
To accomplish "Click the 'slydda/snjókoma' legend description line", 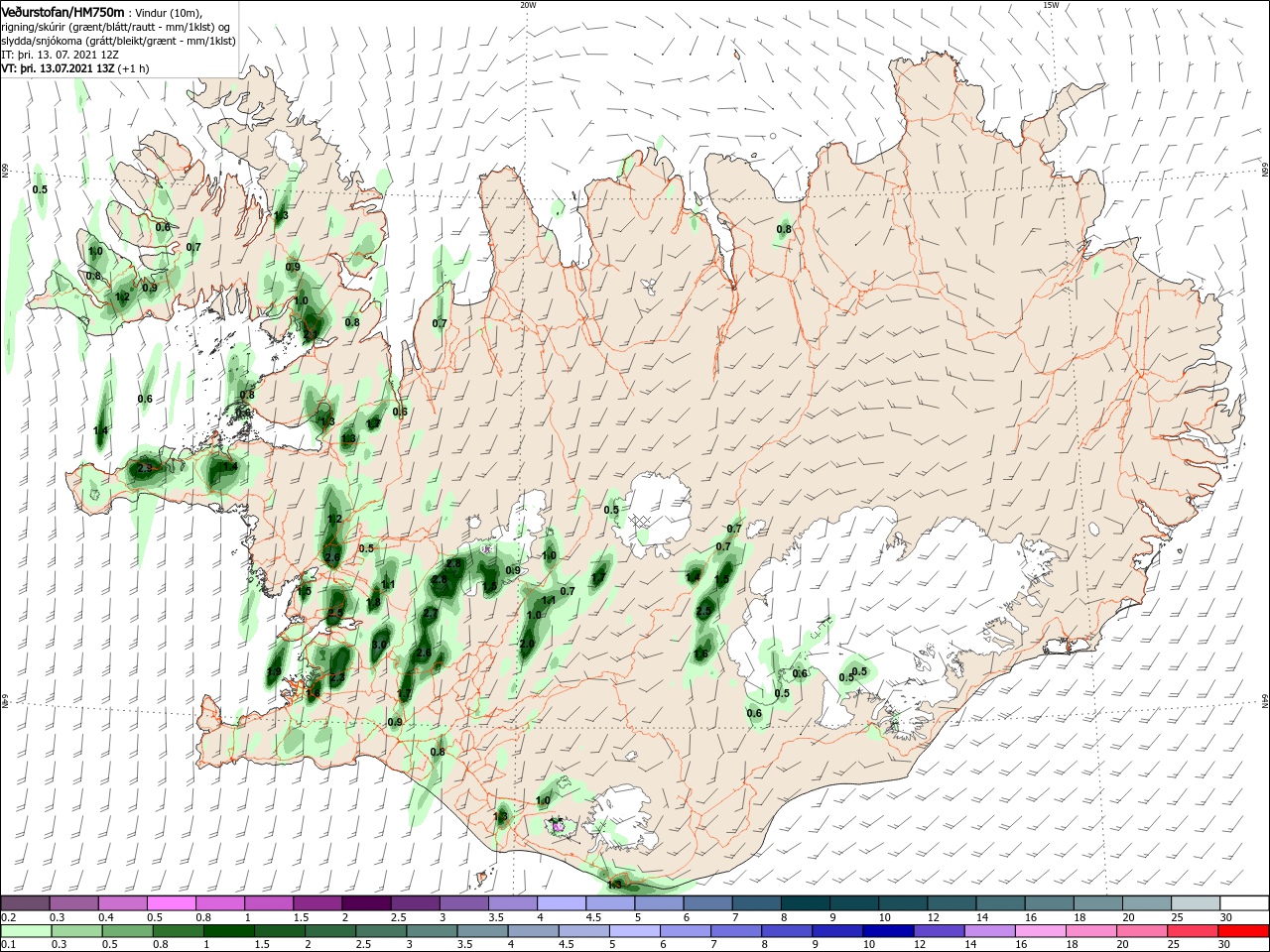I will [118, 41].
